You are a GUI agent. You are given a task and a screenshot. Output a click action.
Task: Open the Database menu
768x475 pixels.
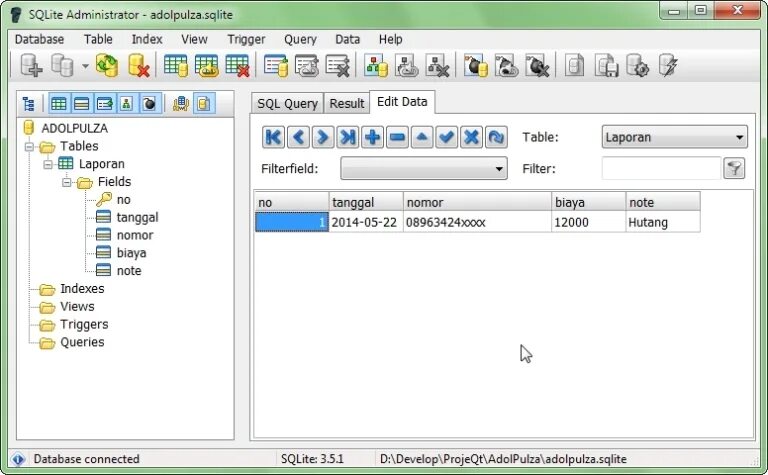39,39
